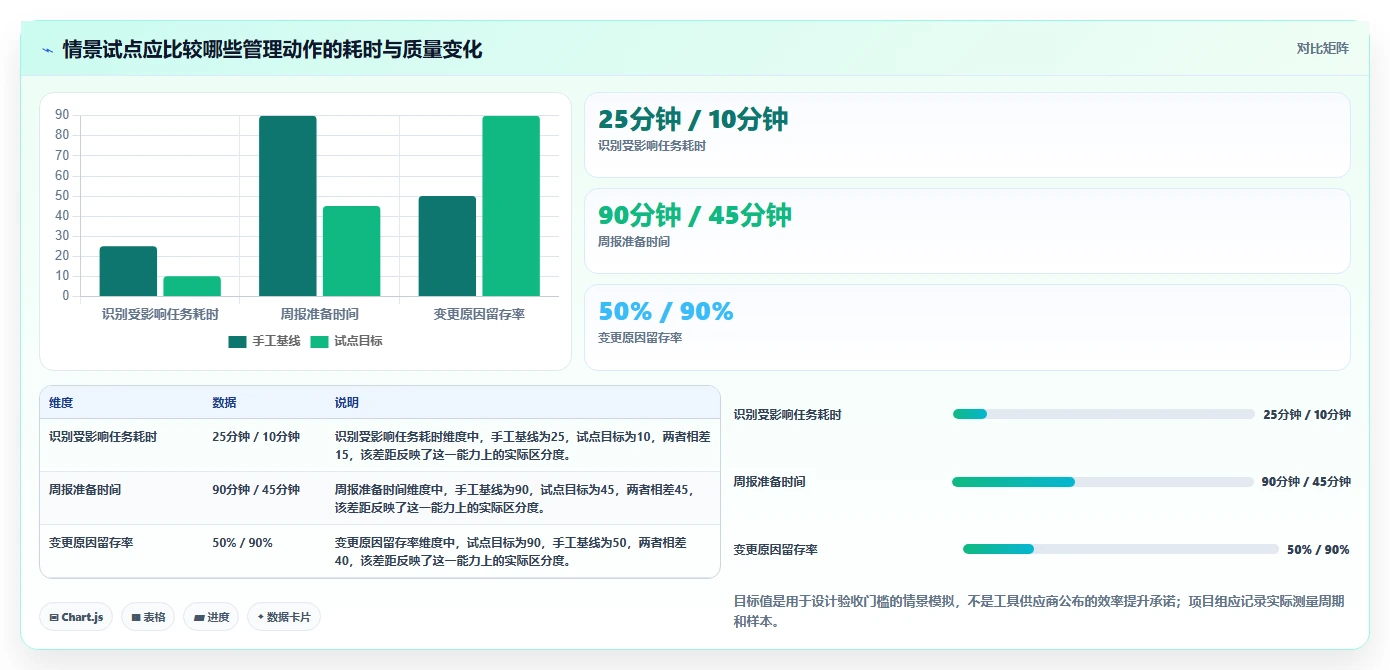Screen dimensions: 1390x670
Task: Click the 25分钟 / 10分钟 table cell
Action: [x=256, y=437]
